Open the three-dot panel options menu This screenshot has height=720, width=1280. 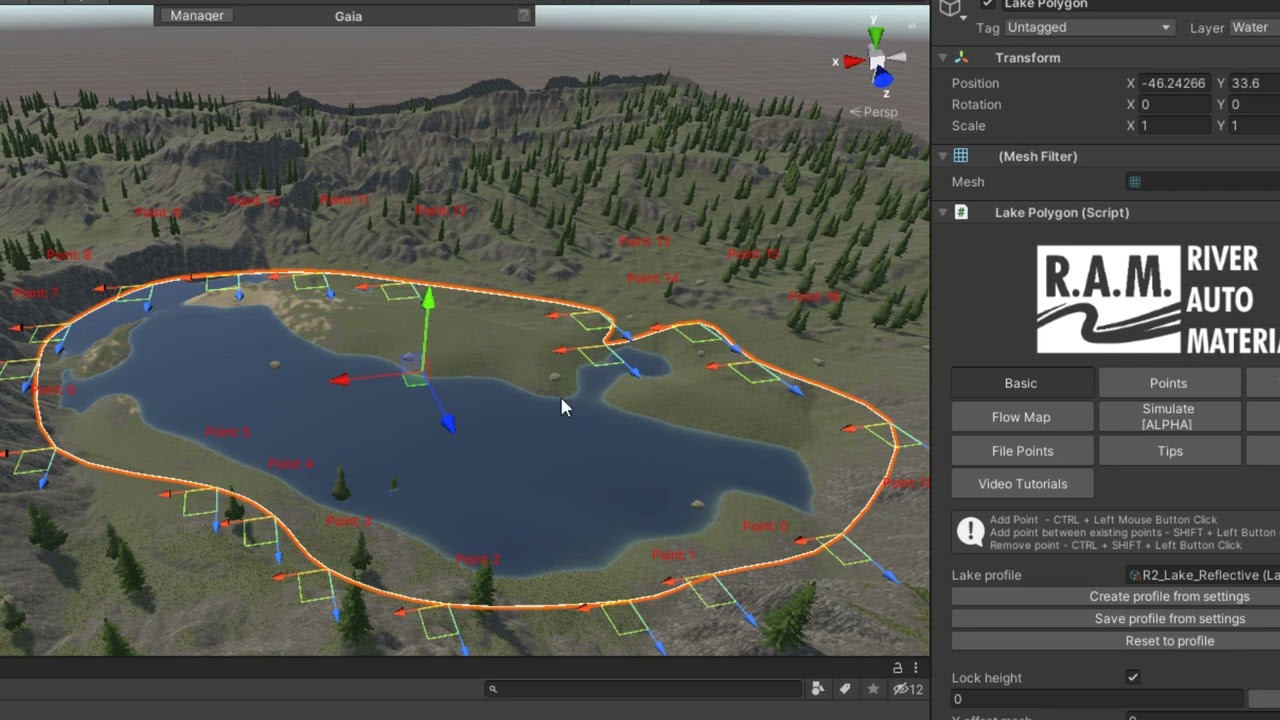pyautogui.click(x=917, y=667)
